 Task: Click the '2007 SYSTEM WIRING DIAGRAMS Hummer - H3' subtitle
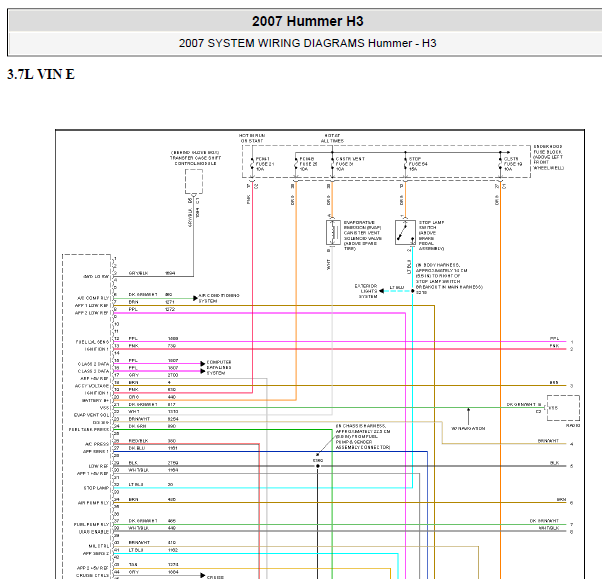point(308,43)
